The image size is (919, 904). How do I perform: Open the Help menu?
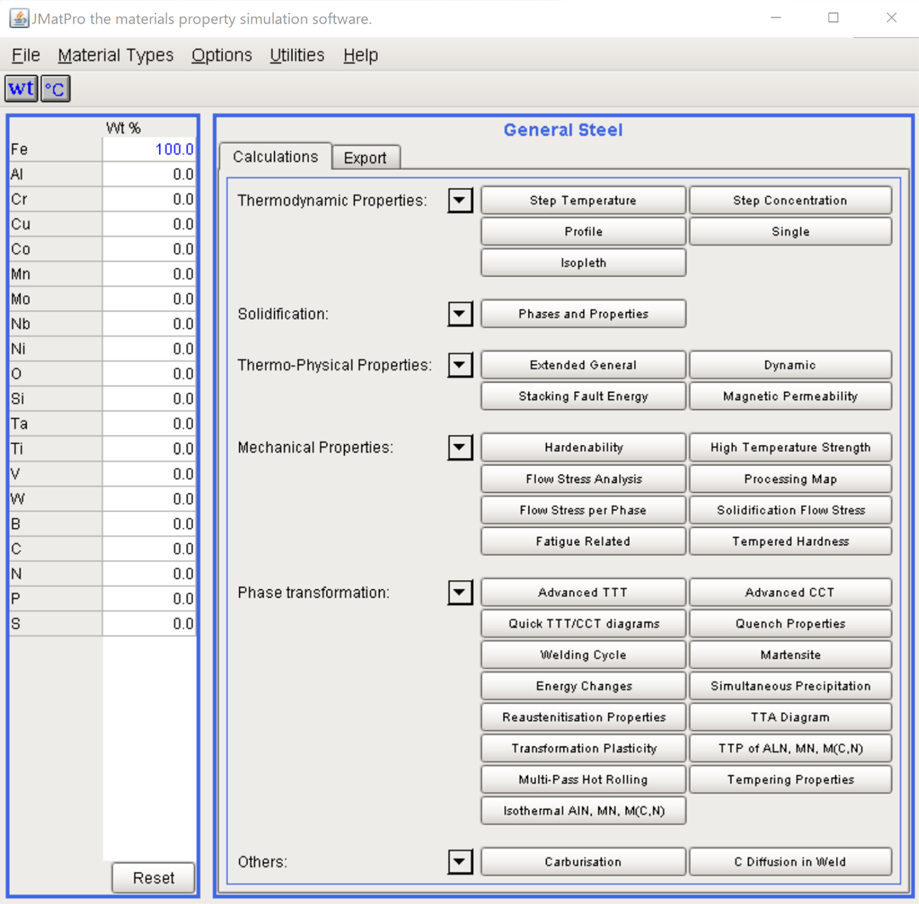point(360,55)
